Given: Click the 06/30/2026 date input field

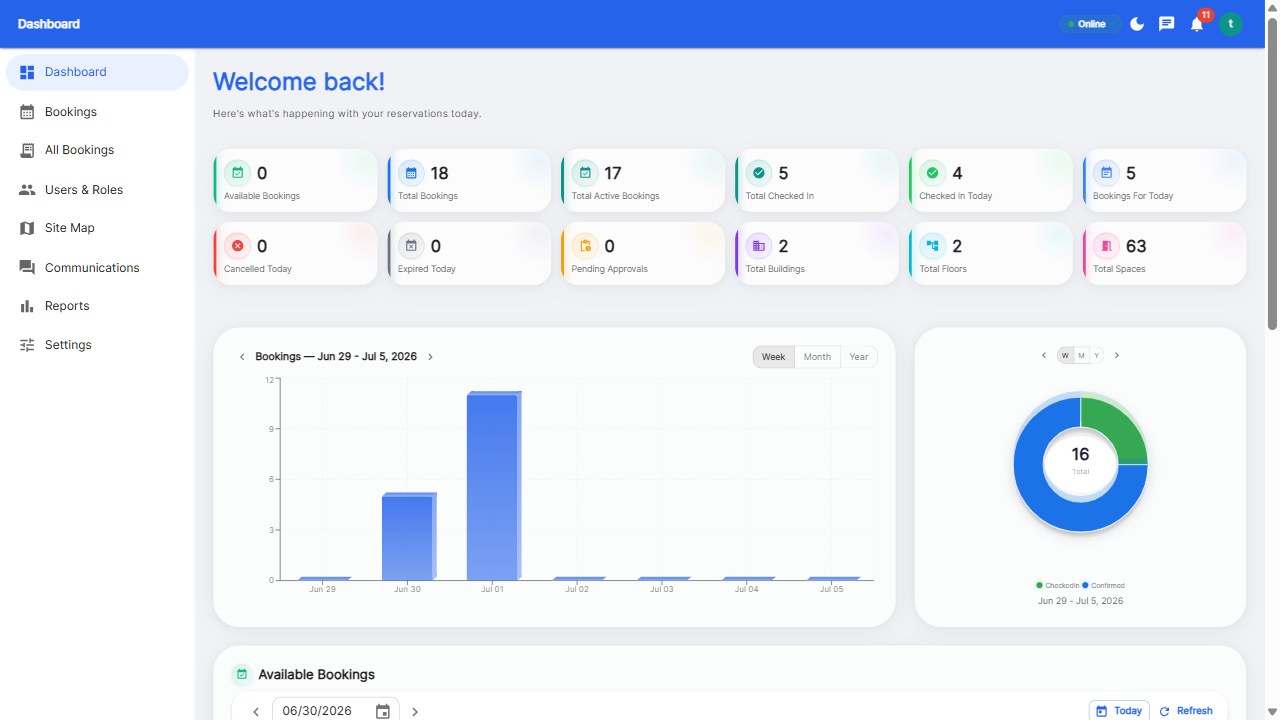Looking at the screenshot, I should point(336,711).
